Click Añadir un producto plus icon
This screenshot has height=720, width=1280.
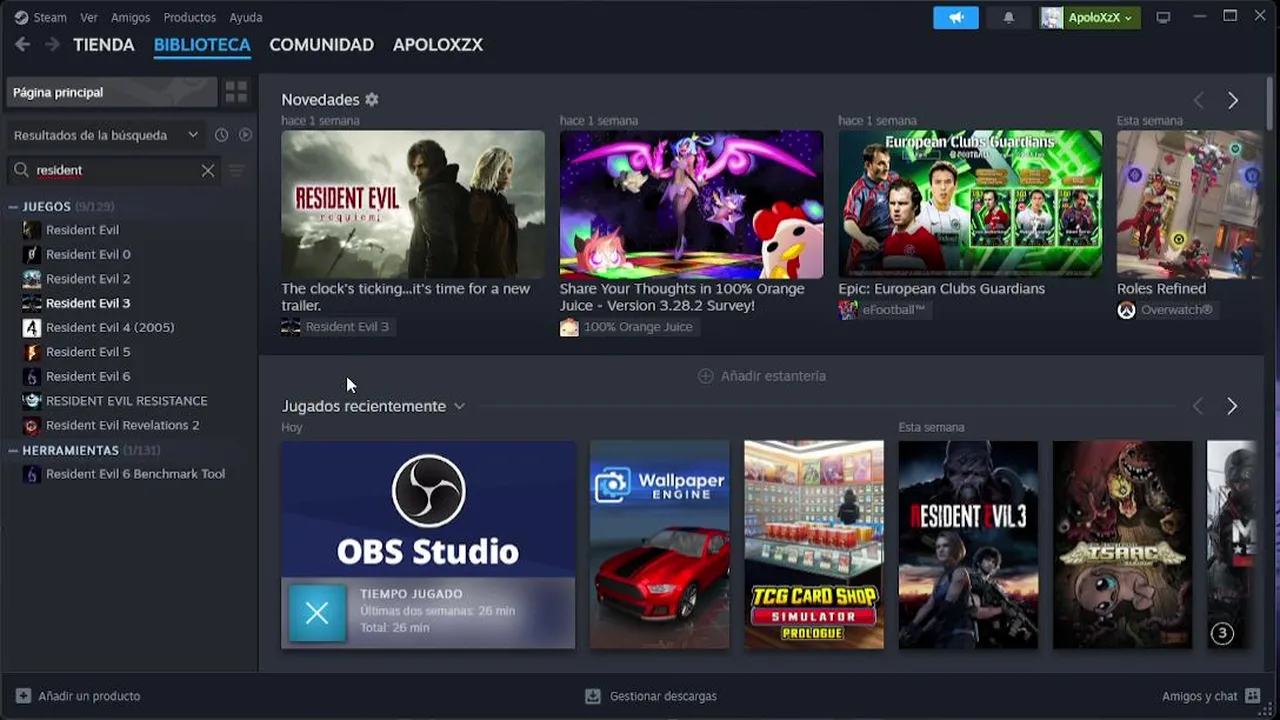tap(23, 696)
